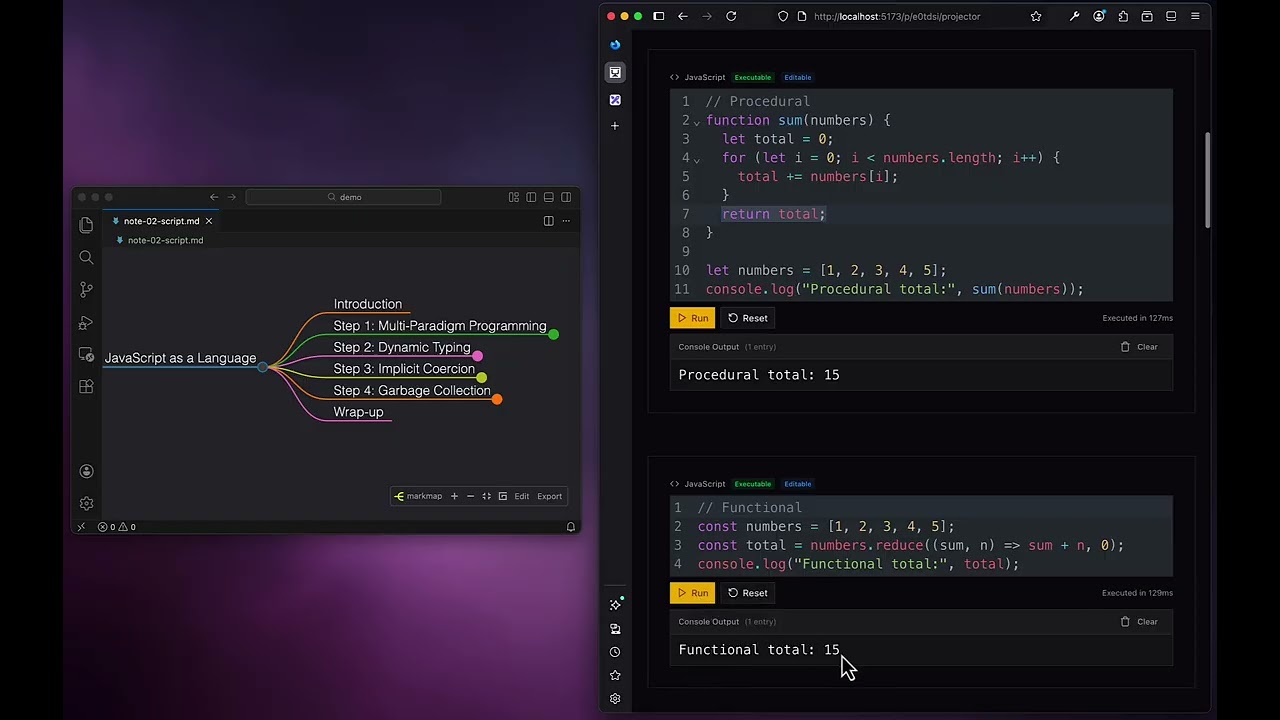Open the Search icon in VS Code sidebar
1280x720 pixels.
pos(86,257)
